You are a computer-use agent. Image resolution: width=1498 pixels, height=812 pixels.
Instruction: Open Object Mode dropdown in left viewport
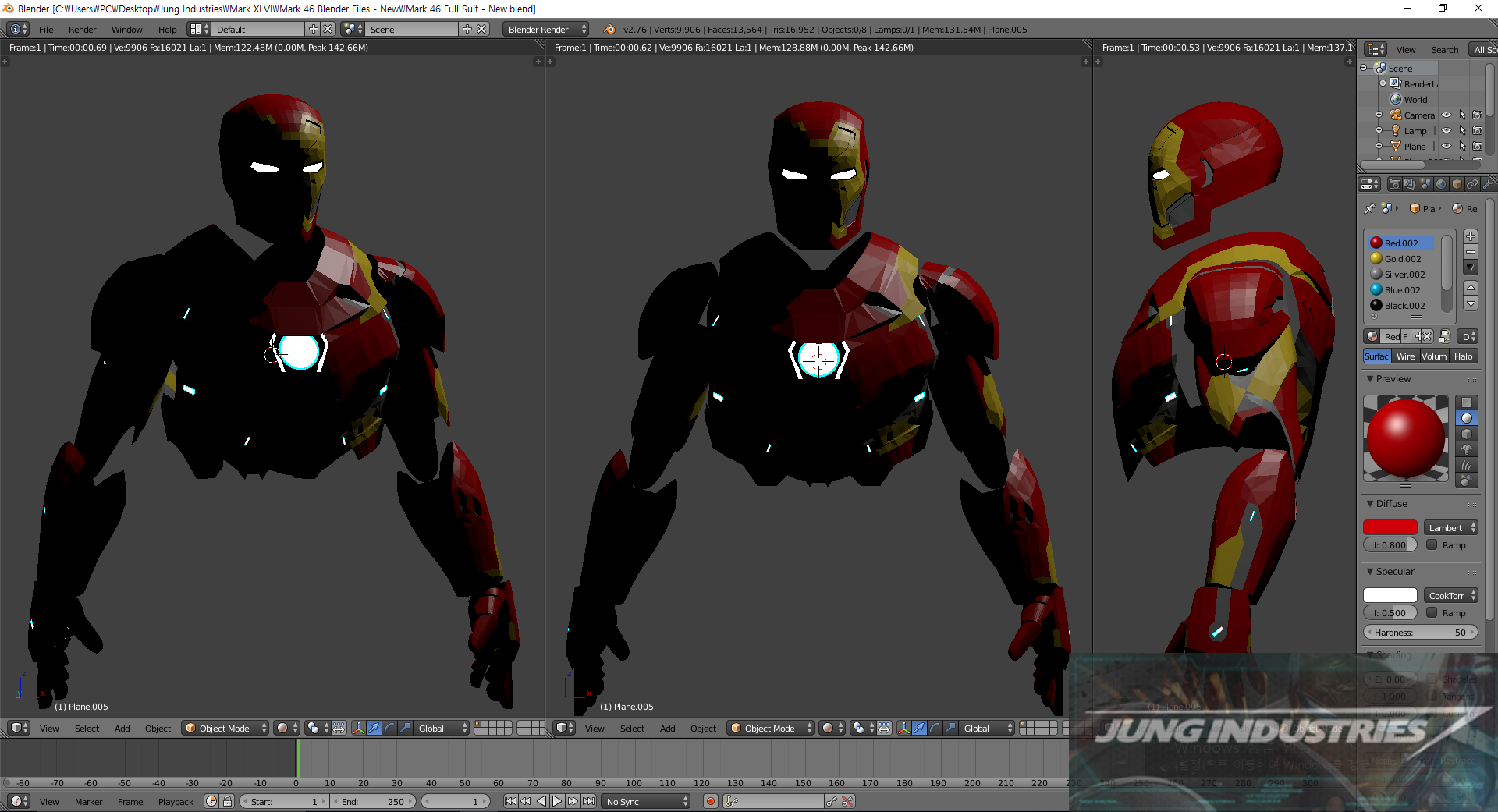point(225,728)
